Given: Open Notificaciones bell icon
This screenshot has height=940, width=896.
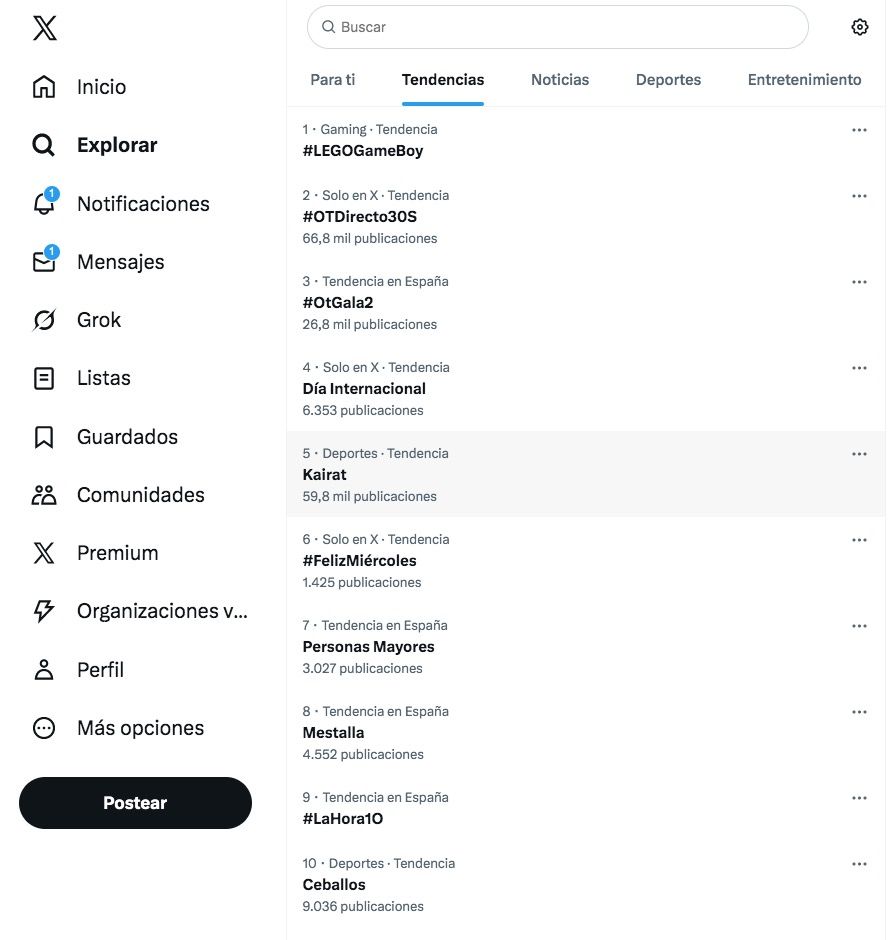Looking at the screenshot, I should coord(44,204).
